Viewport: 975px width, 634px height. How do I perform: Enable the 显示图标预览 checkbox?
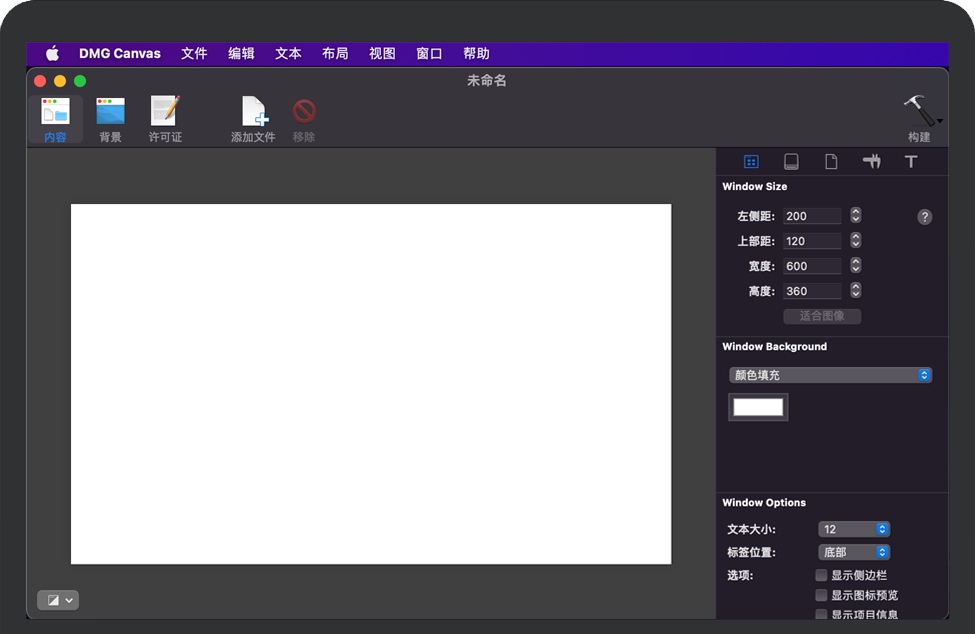point(821,595)
